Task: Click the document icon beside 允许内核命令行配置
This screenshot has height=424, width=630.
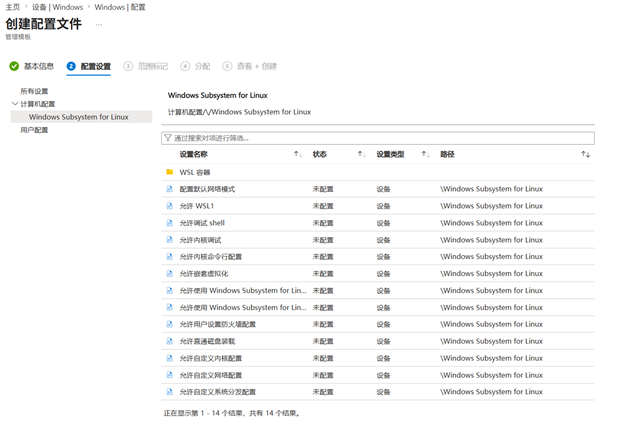Action: click(170, 256)
